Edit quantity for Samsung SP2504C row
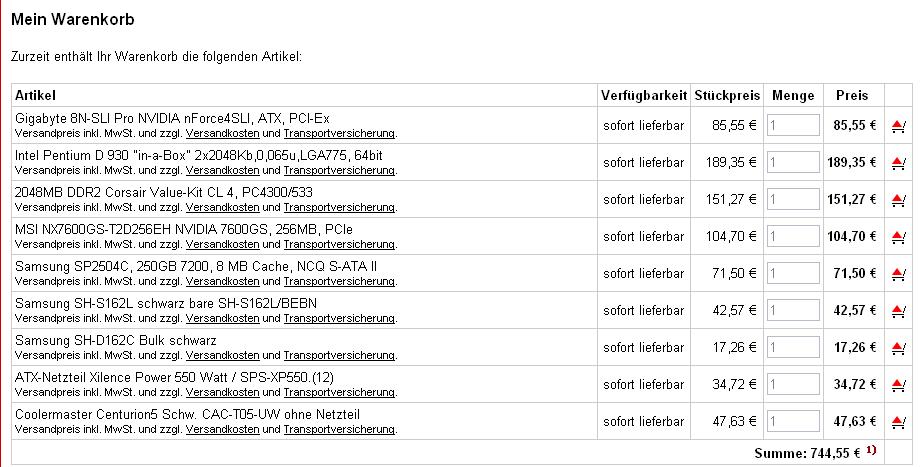Image resolution: width=924 pixels, height=467 pixels. [793, 273]
